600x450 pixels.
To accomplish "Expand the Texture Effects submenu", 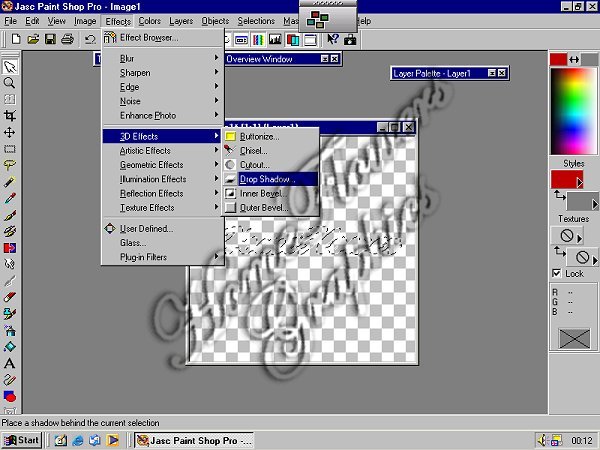I will pos(163,207).
